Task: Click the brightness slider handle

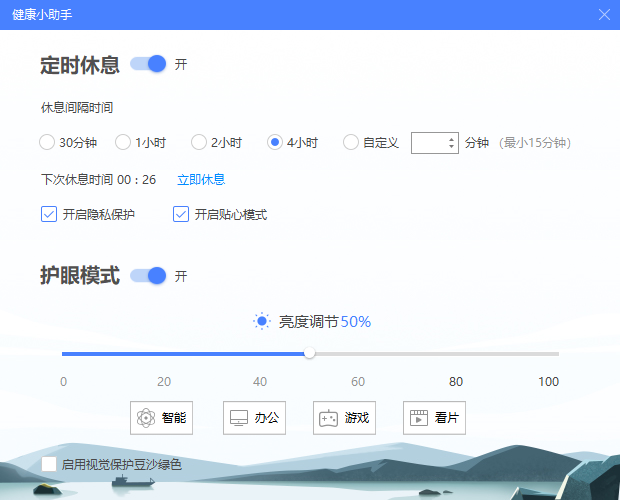Action: click(x=310, y=353)
